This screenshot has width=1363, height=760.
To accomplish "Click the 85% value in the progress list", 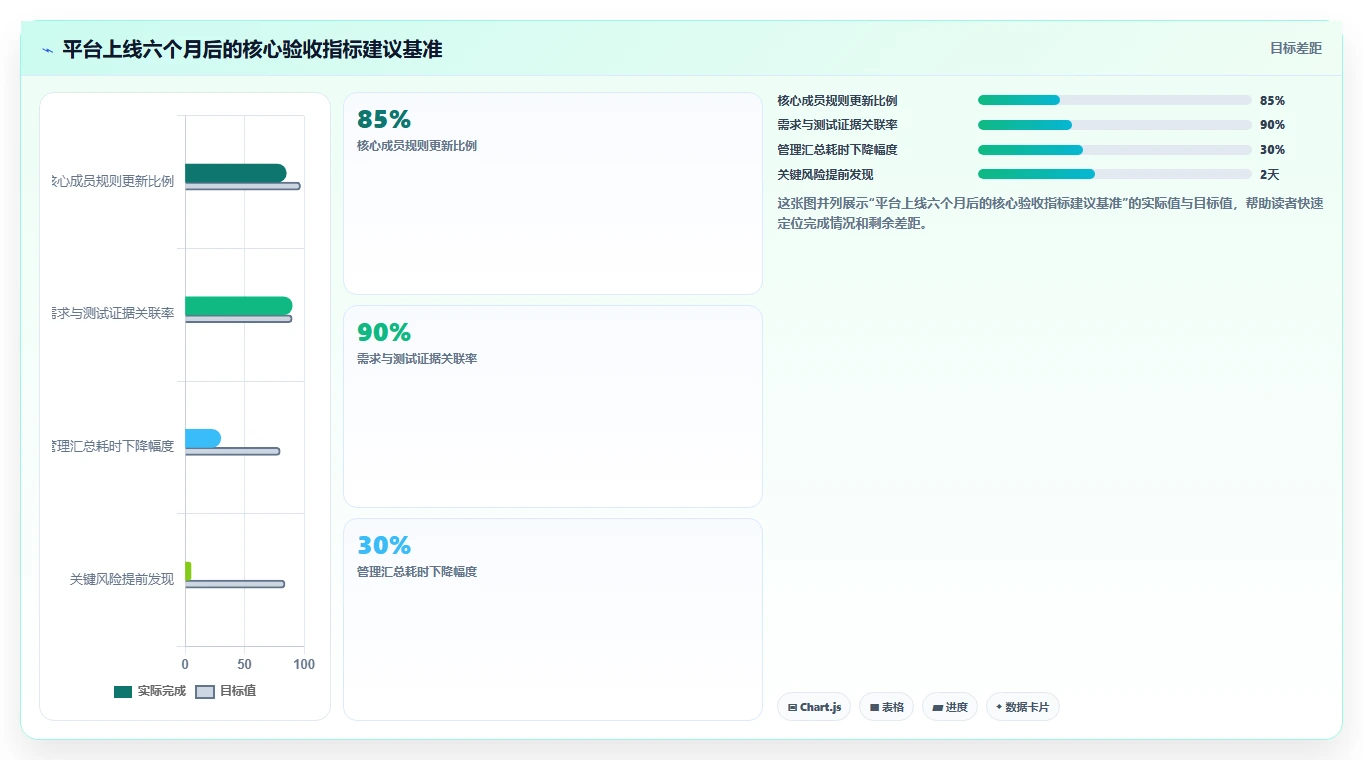I will 1272,100.
